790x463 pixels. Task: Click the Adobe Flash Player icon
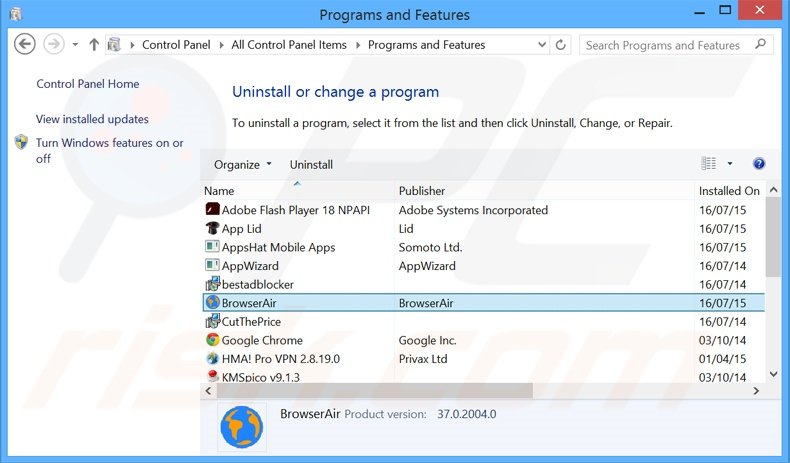pos(212,209)
